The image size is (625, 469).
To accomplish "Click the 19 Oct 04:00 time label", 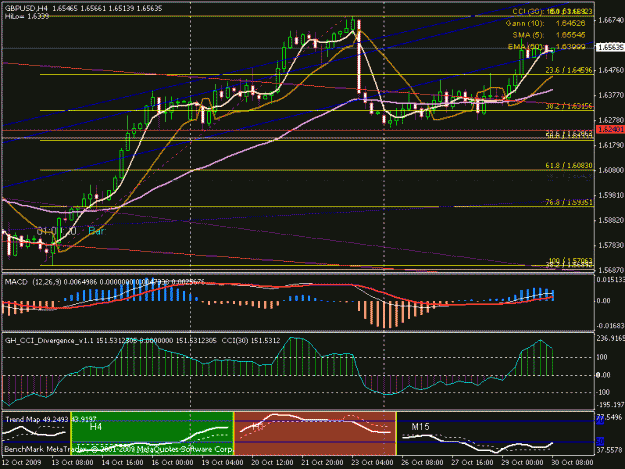I will (x=222, y=463).
